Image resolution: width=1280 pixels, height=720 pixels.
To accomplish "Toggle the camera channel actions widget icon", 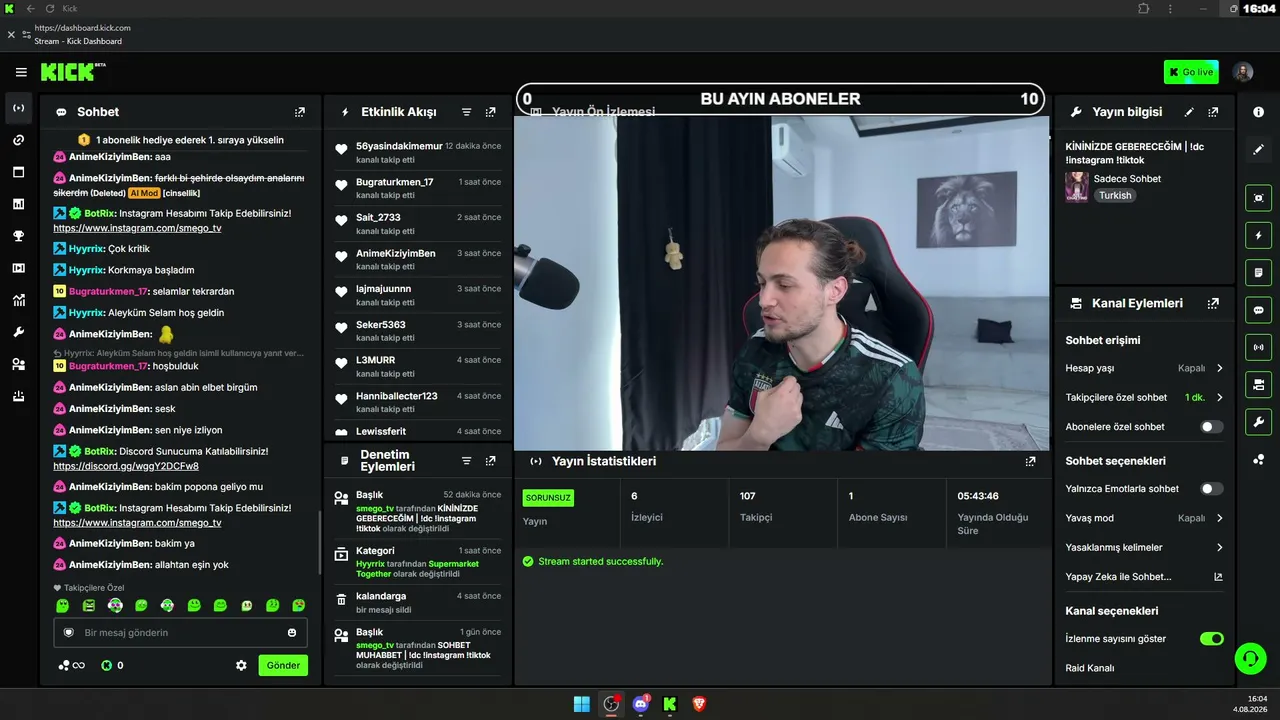I will tap(1258, 384).
